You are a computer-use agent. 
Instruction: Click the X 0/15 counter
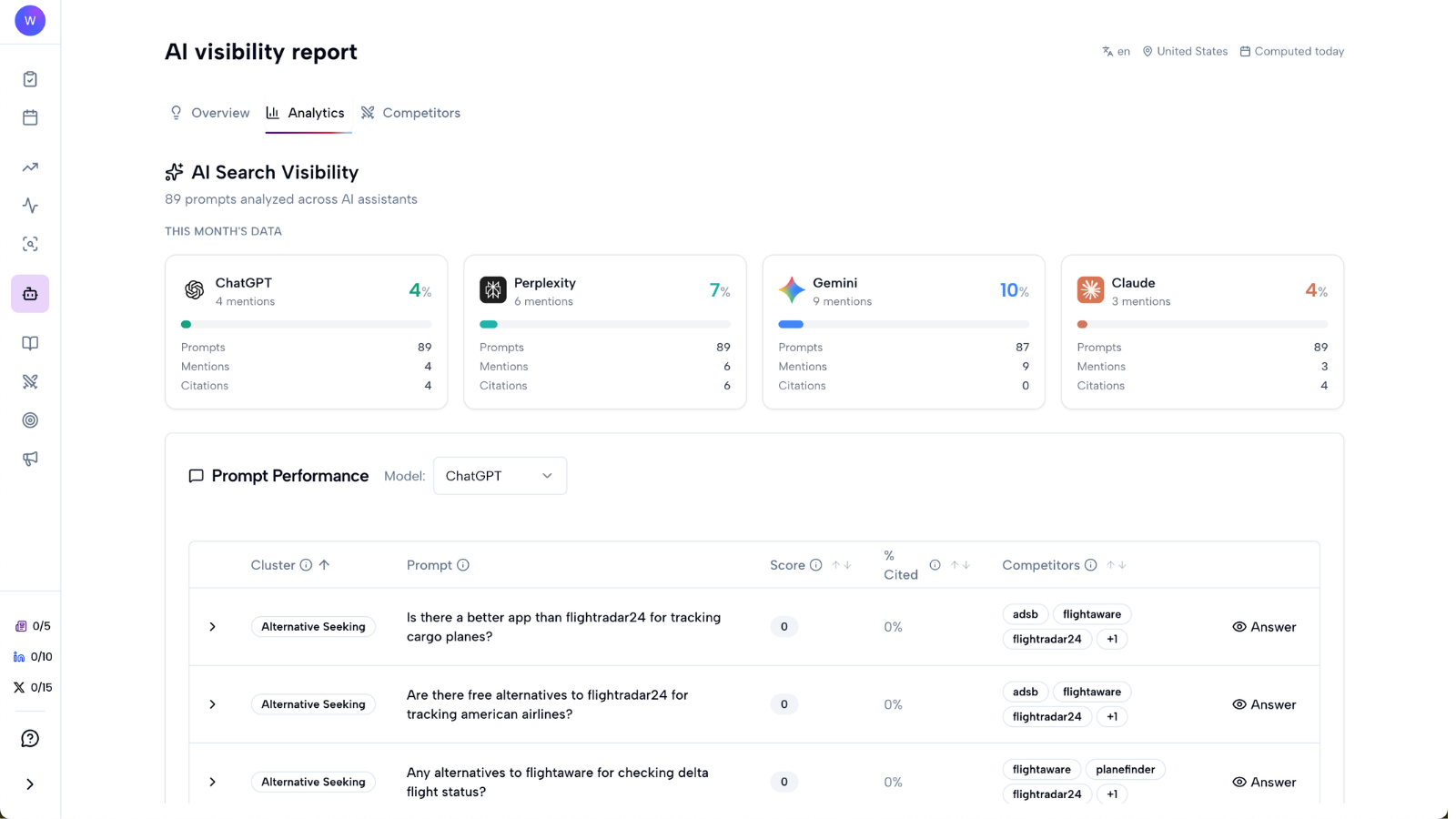(x=33, y=687)
